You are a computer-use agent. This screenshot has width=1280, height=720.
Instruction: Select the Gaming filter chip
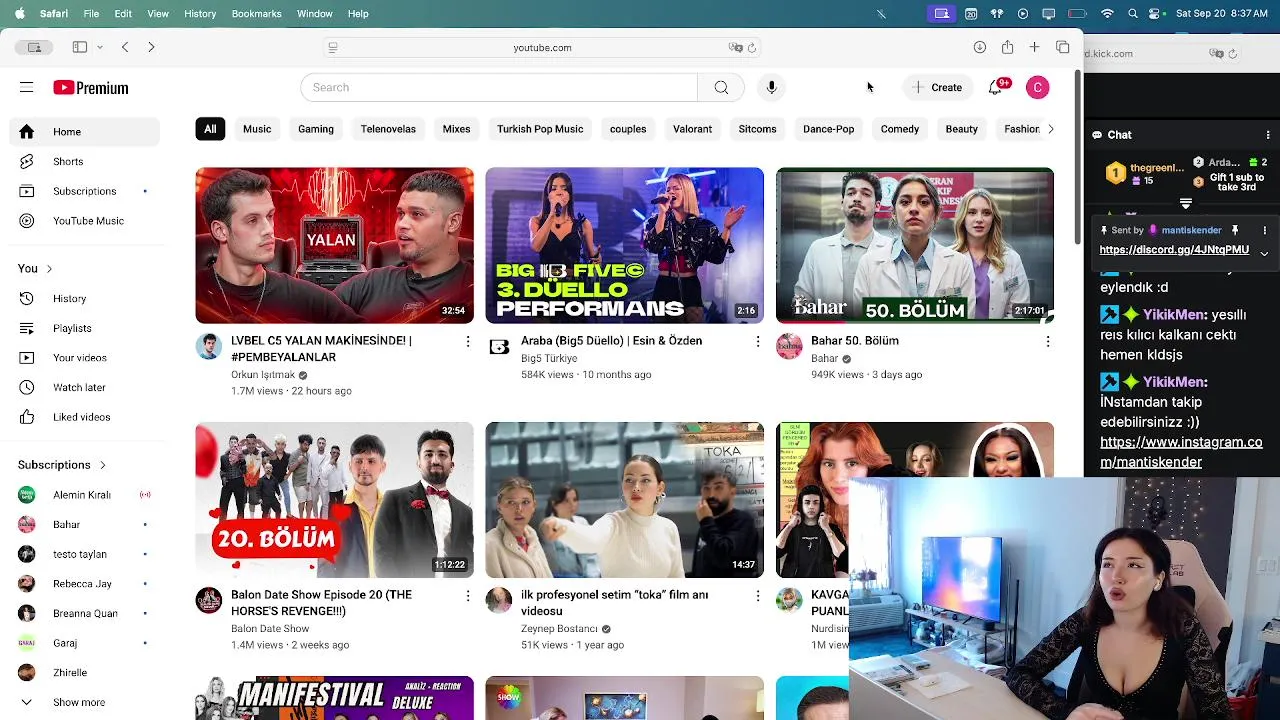(x=316, y=129)
